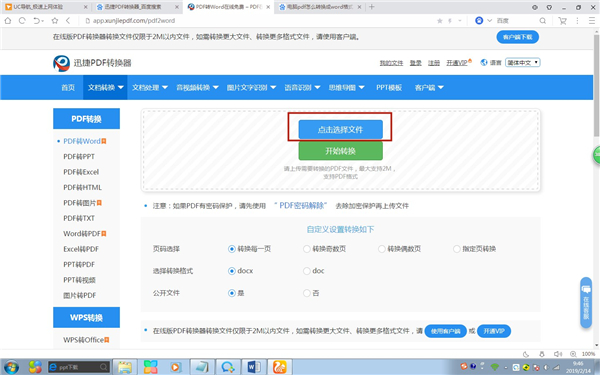The height and width of the screenshot is (375, 600).
Task: Click 客户端下载 button in top banner
Action: coord(517,37)
